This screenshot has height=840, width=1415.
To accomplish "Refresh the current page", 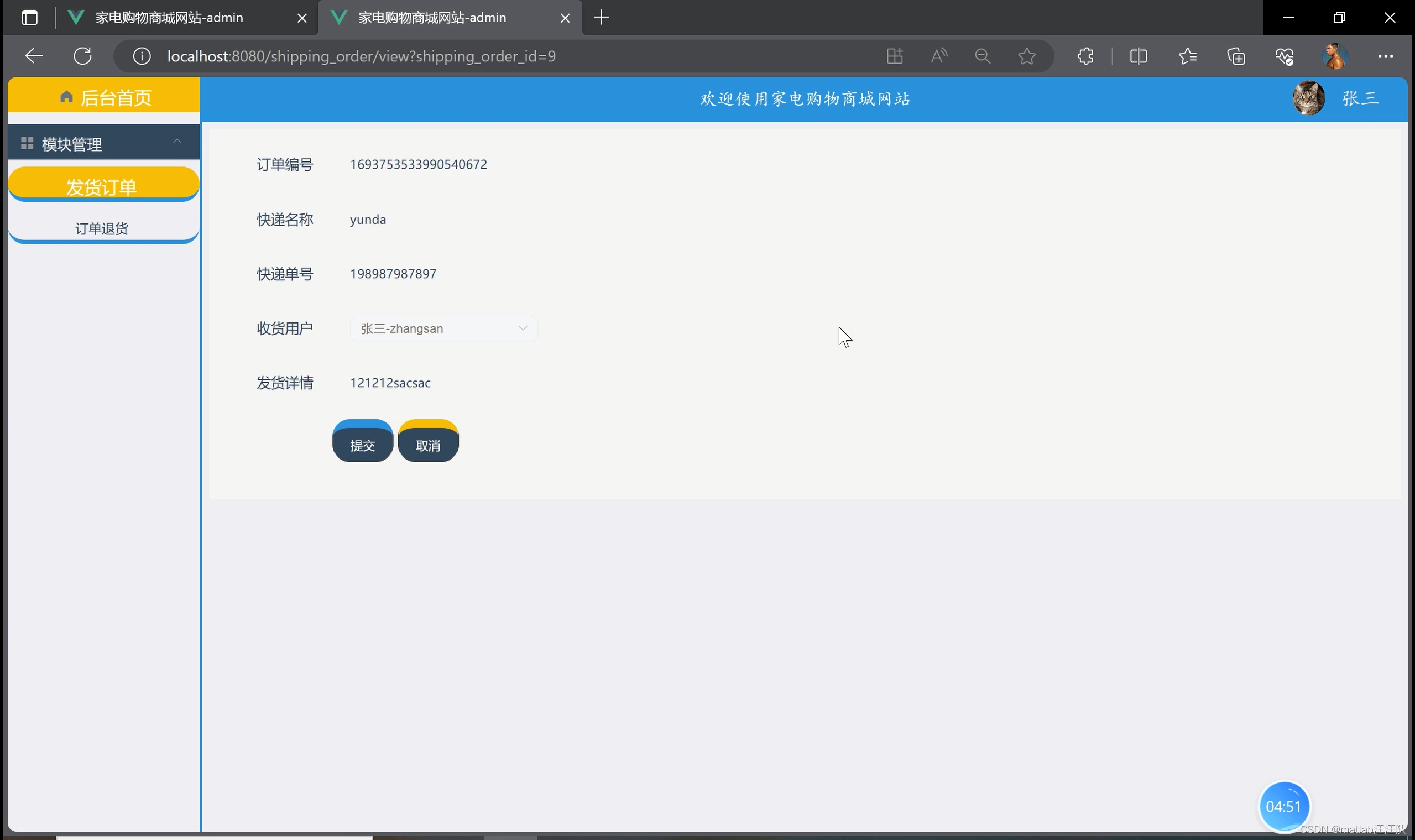I will click(x=82, y=56).
